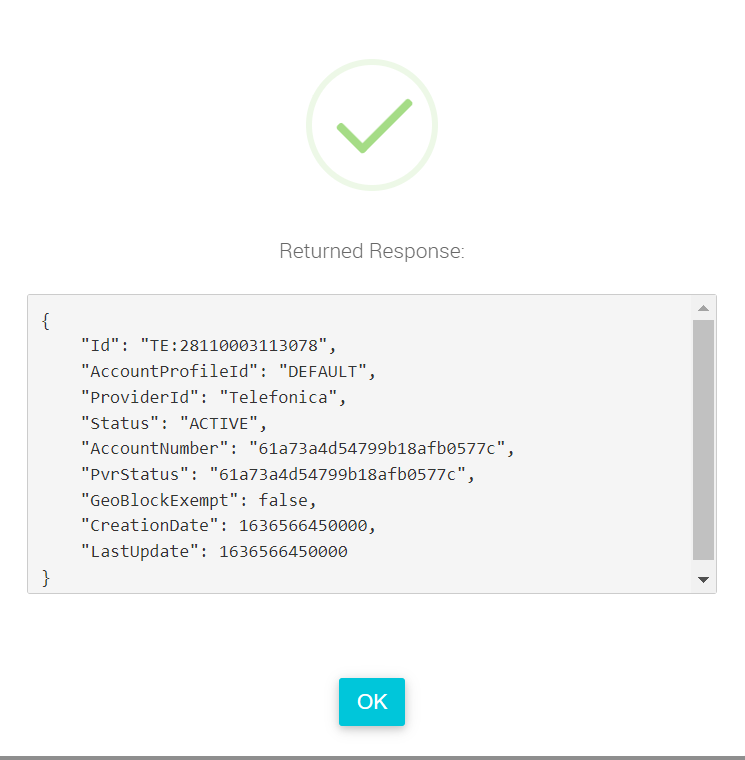Click the "PvrStatus" key
Viewport: 745px width, 760px height.
134,474
